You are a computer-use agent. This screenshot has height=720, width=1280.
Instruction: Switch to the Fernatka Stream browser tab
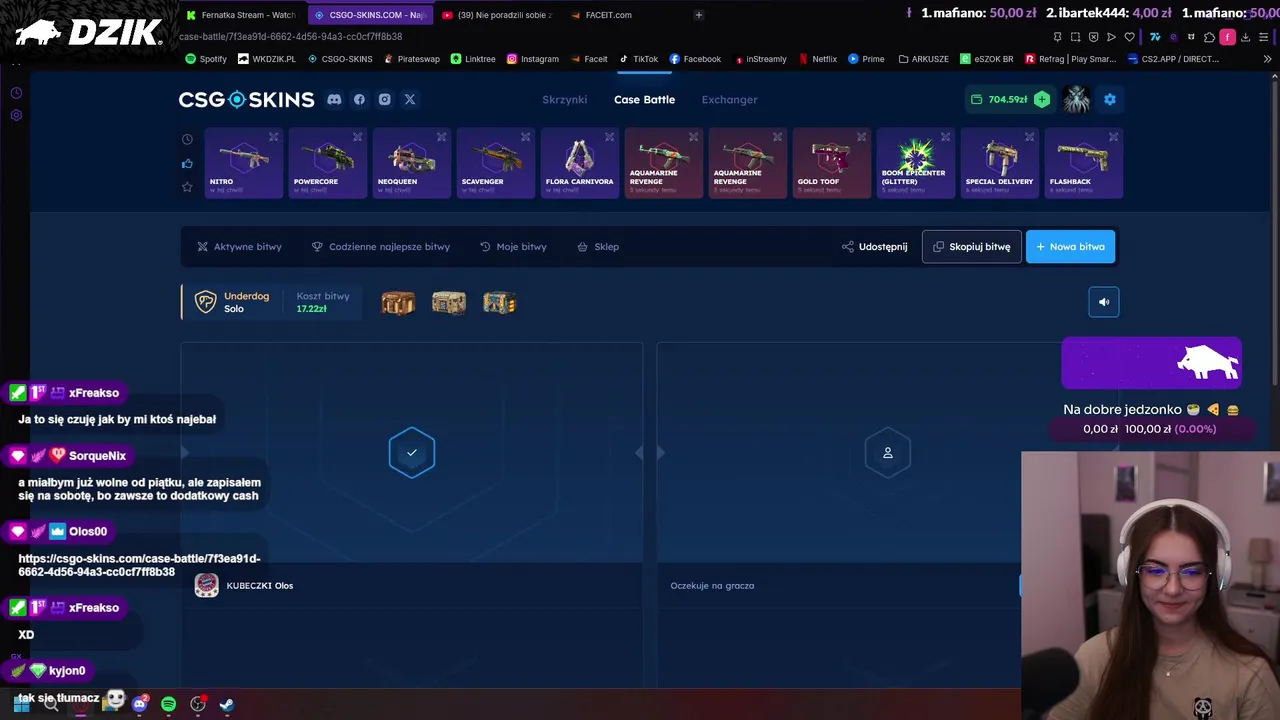pyautogui.click(x=241, y=15)
